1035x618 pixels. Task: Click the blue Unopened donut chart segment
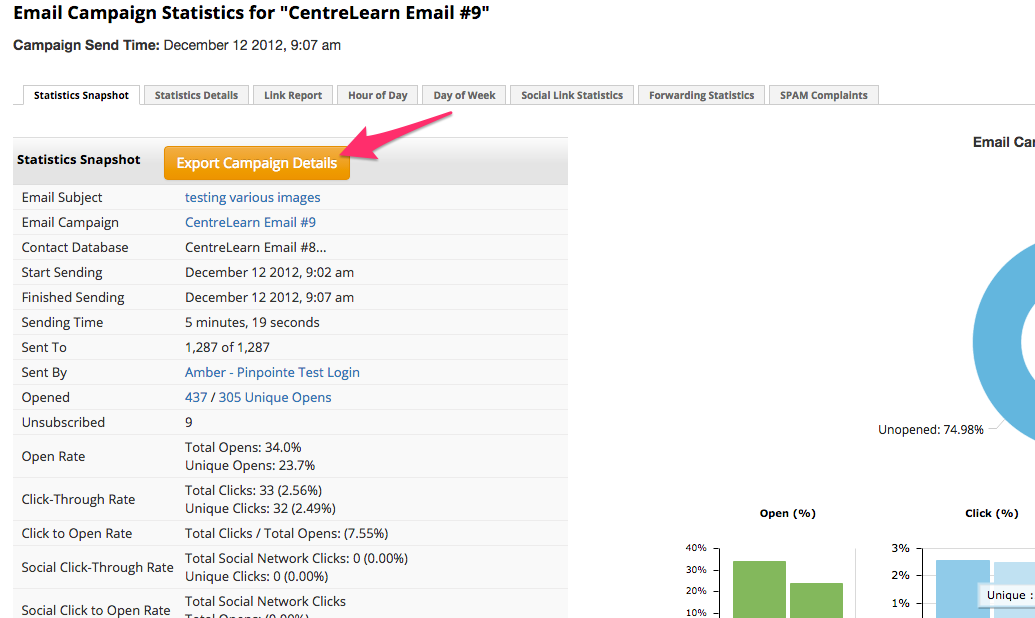click(x=995, y=343)
